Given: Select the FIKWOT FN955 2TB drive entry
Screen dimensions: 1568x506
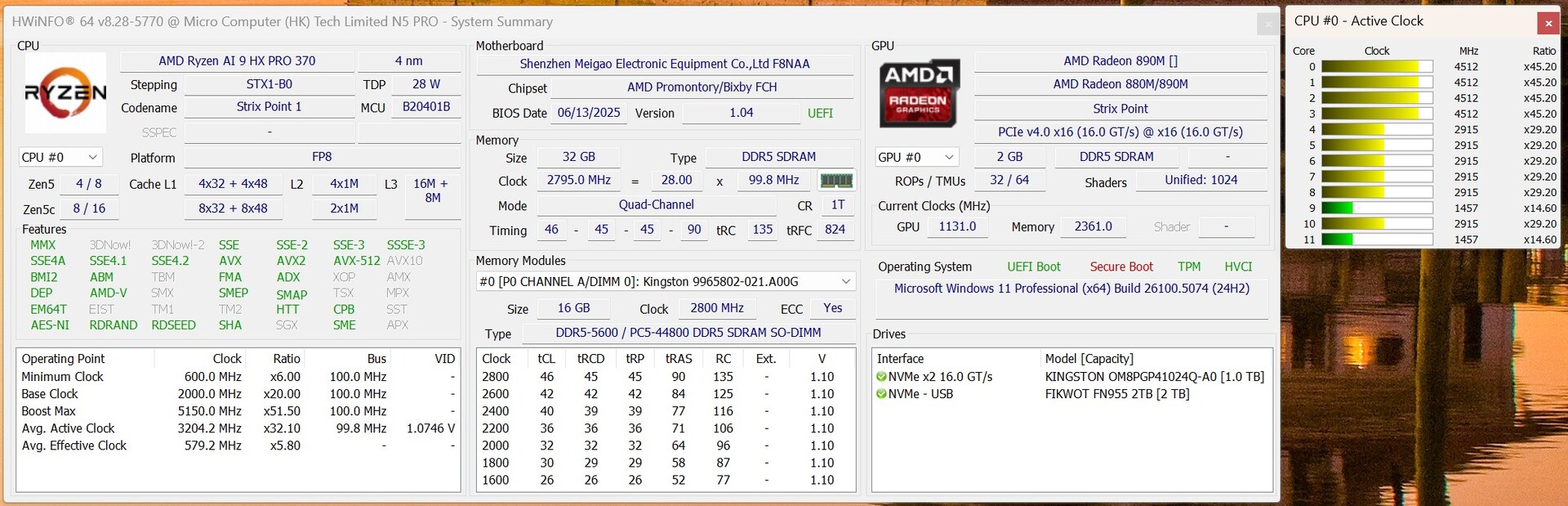Looking at the screenshot, I should 1116,394.
